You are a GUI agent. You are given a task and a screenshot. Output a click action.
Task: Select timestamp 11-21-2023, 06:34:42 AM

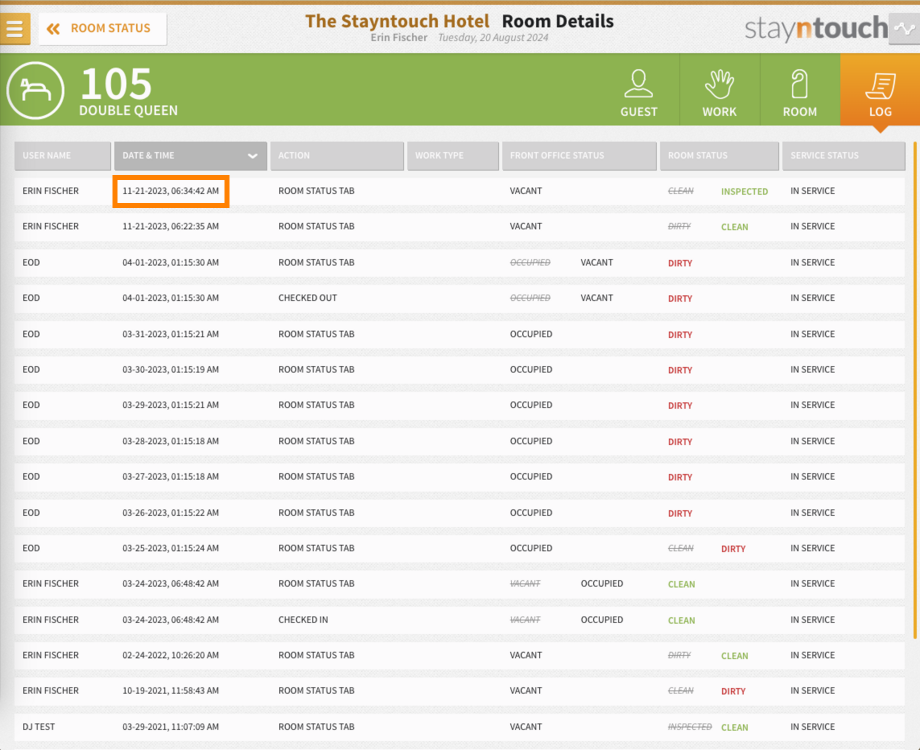171,191
